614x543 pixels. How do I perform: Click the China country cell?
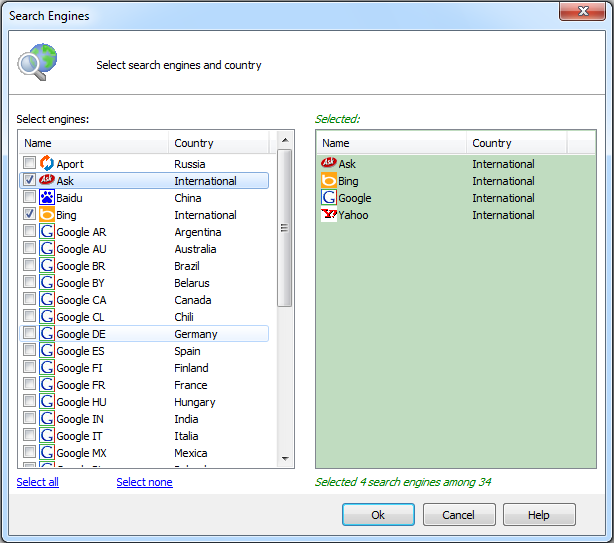click(188, 198)
